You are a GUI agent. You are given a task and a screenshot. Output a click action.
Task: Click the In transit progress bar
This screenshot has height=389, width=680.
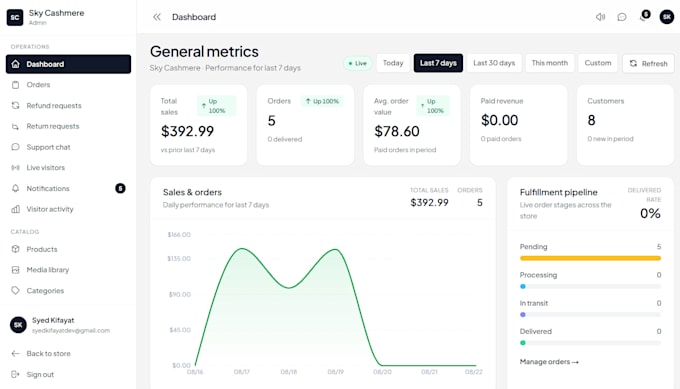point(590,314)
